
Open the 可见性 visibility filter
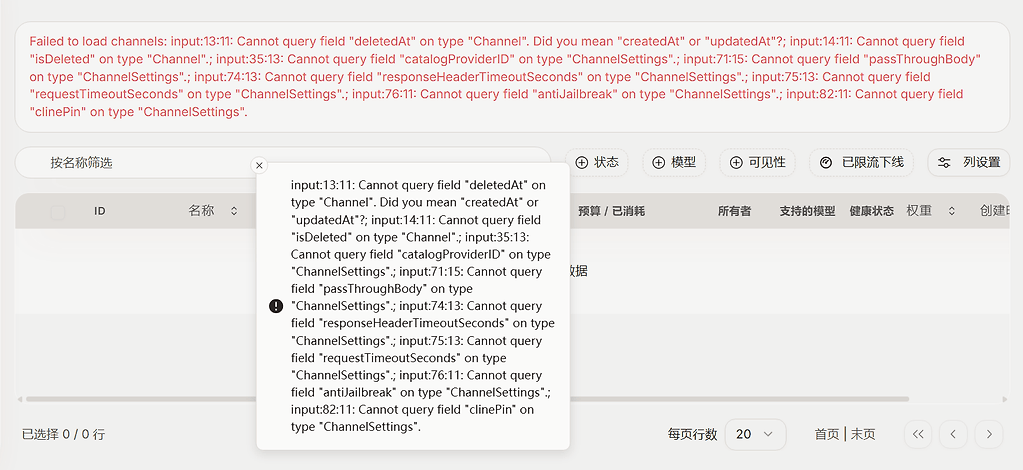tap(757, 163)
